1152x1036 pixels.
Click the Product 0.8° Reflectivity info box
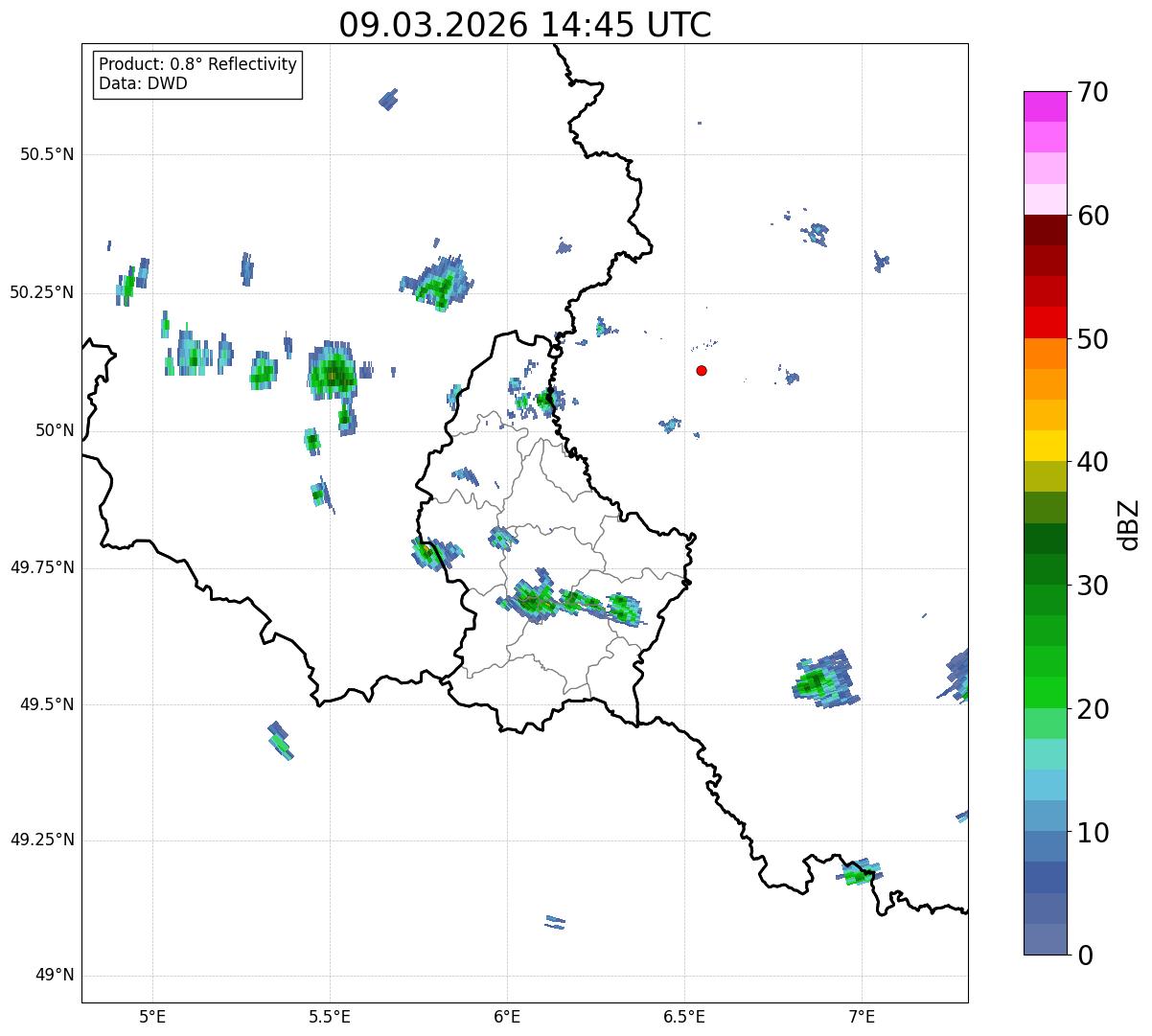pos(198,75)
